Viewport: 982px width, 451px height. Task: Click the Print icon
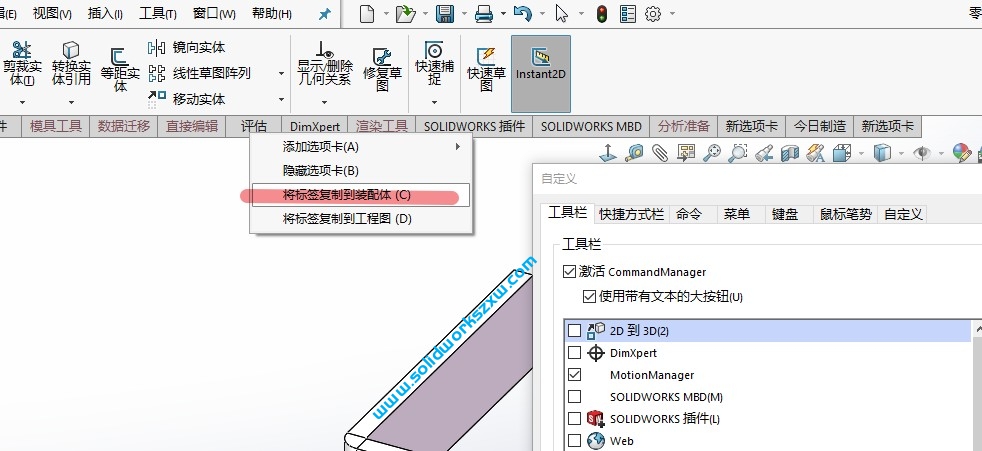(483, 14)
